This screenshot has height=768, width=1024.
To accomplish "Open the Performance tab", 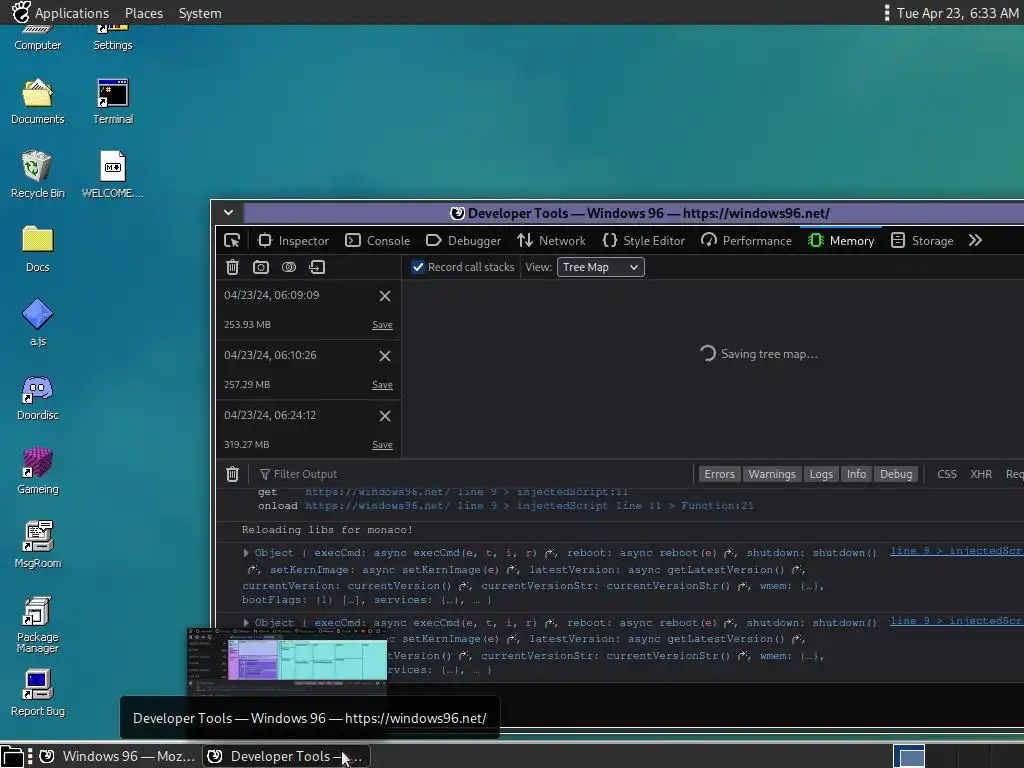I will tap(746, 240).
